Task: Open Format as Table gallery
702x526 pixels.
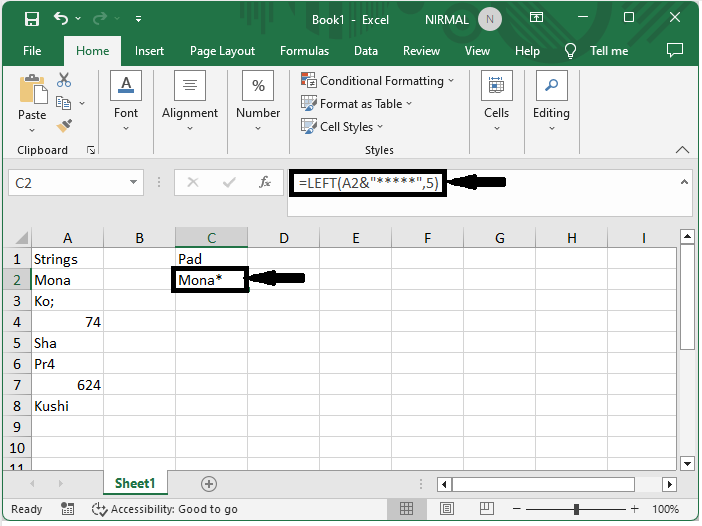Action: tap(357, 104)
